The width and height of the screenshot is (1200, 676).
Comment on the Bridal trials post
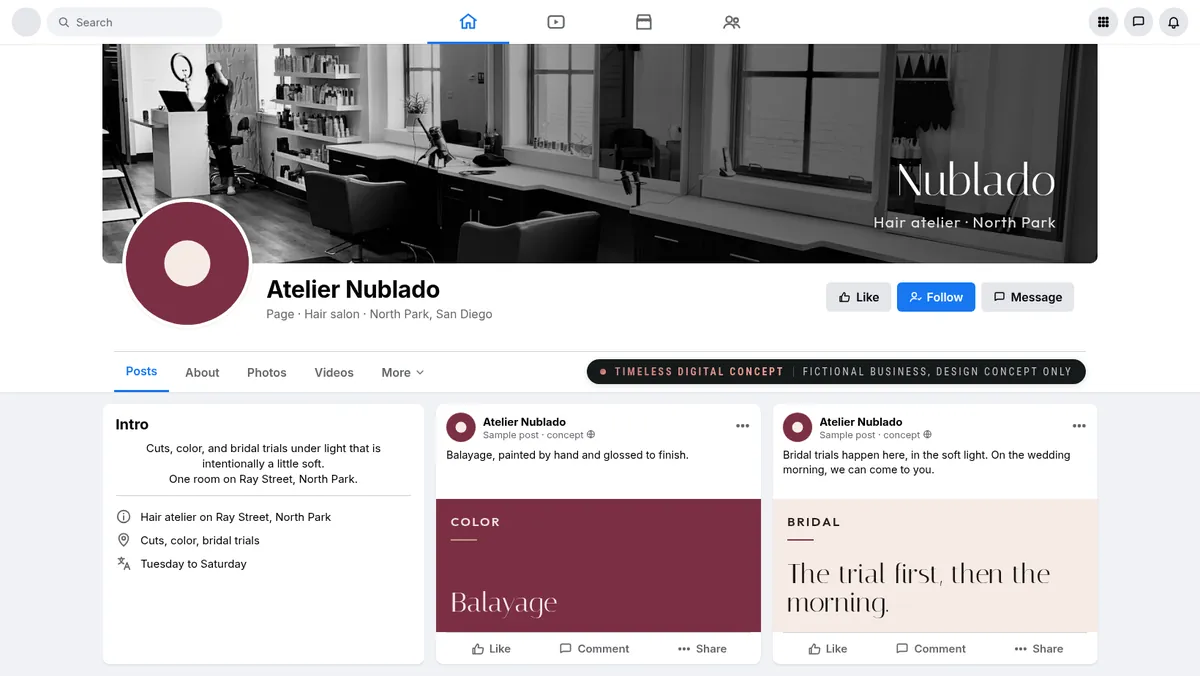coord(931,648)
